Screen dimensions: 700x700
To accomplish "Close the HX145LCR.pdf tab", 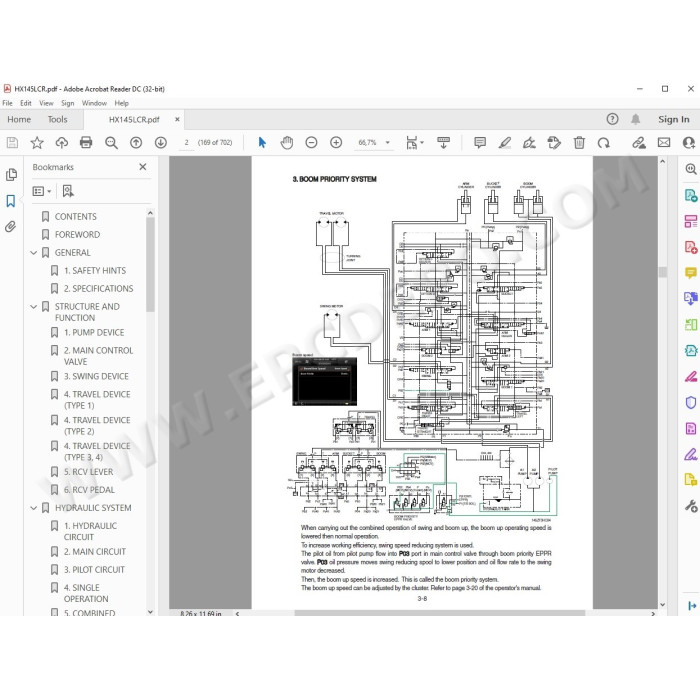I will tap(177, 119).
